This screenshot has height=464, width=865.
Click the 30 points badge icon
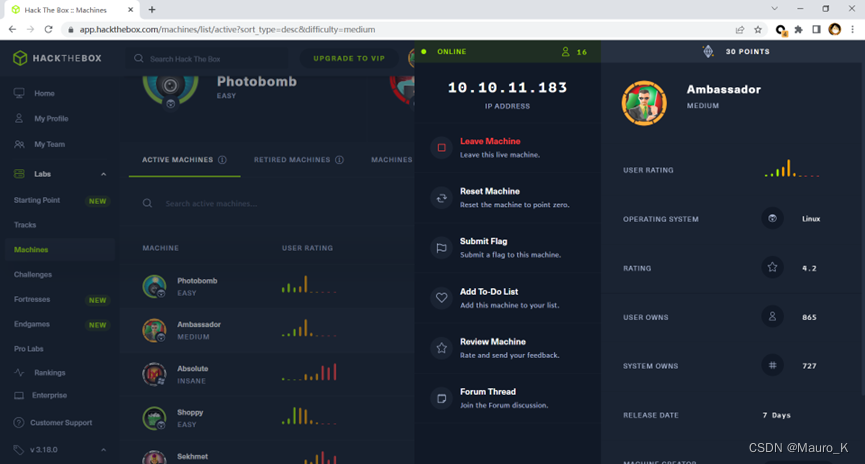pyautogui.click(x=708, y=51)
